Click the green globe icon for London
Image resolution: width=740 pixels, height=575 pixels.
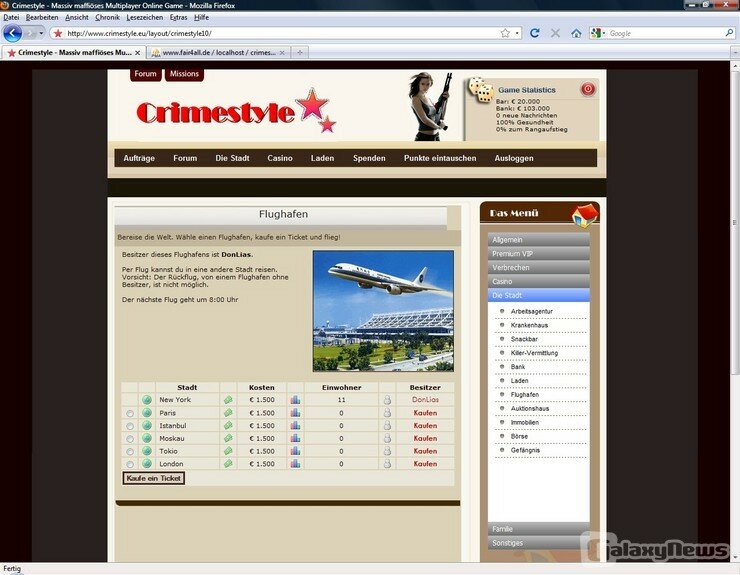[147, 464]
